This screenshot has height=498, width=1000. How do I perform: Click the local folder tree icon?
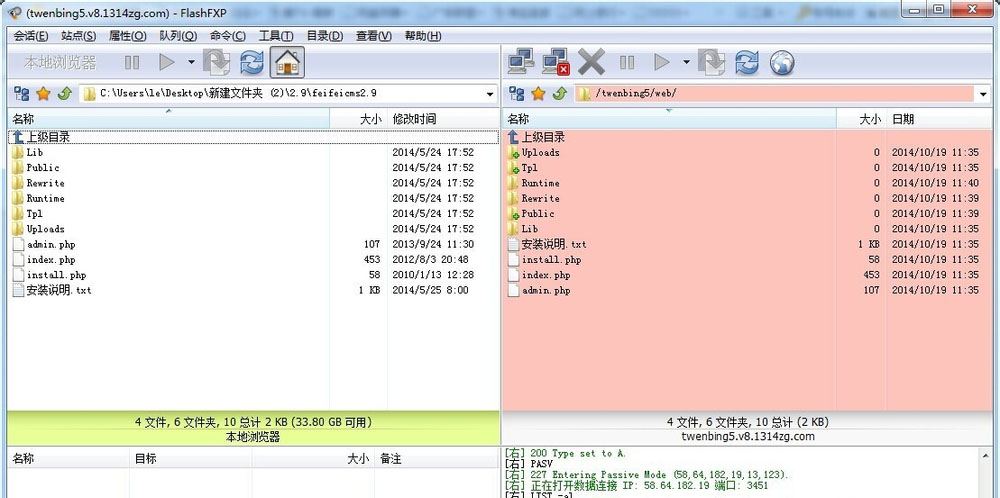21,94
